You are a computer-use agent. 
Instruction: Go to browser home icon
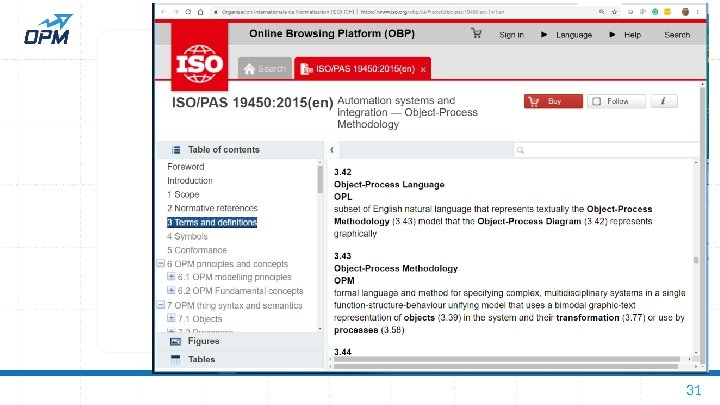pos(200,12)
